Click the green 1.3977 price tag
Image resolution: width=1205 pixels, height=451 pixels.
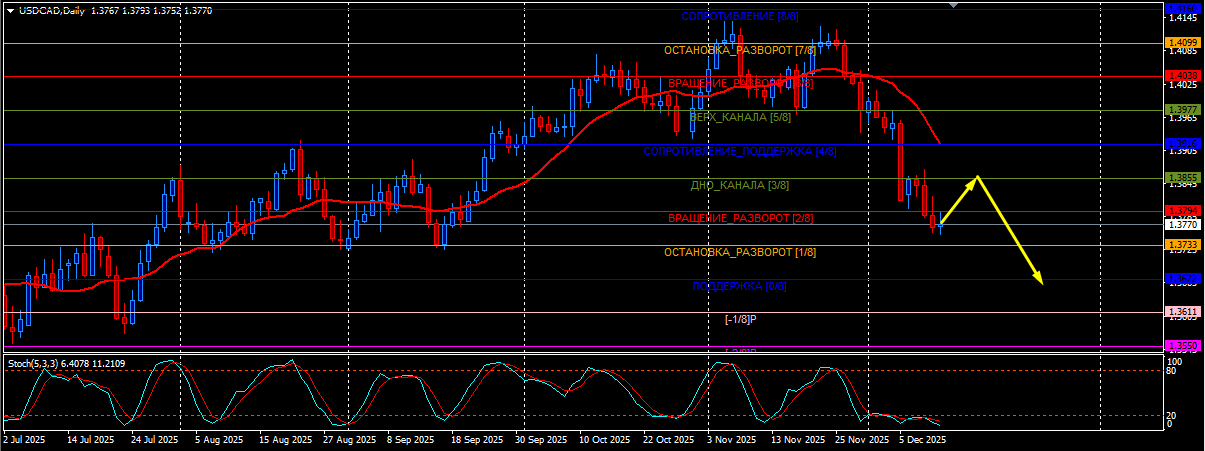pos(1183,110)
